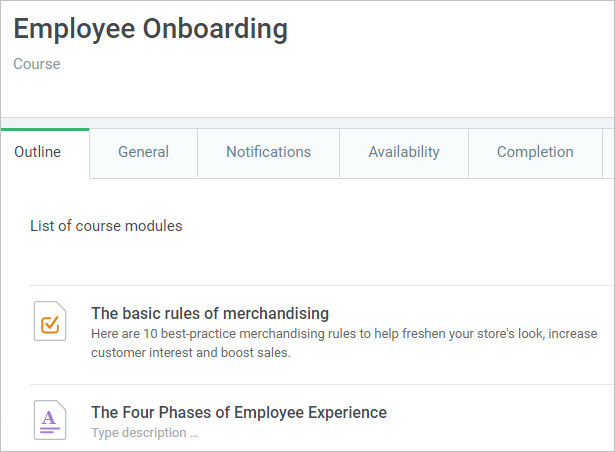Open "The Four Phases of Employee Experience" title
Screen dimensions: 615x452
(239, 412)
